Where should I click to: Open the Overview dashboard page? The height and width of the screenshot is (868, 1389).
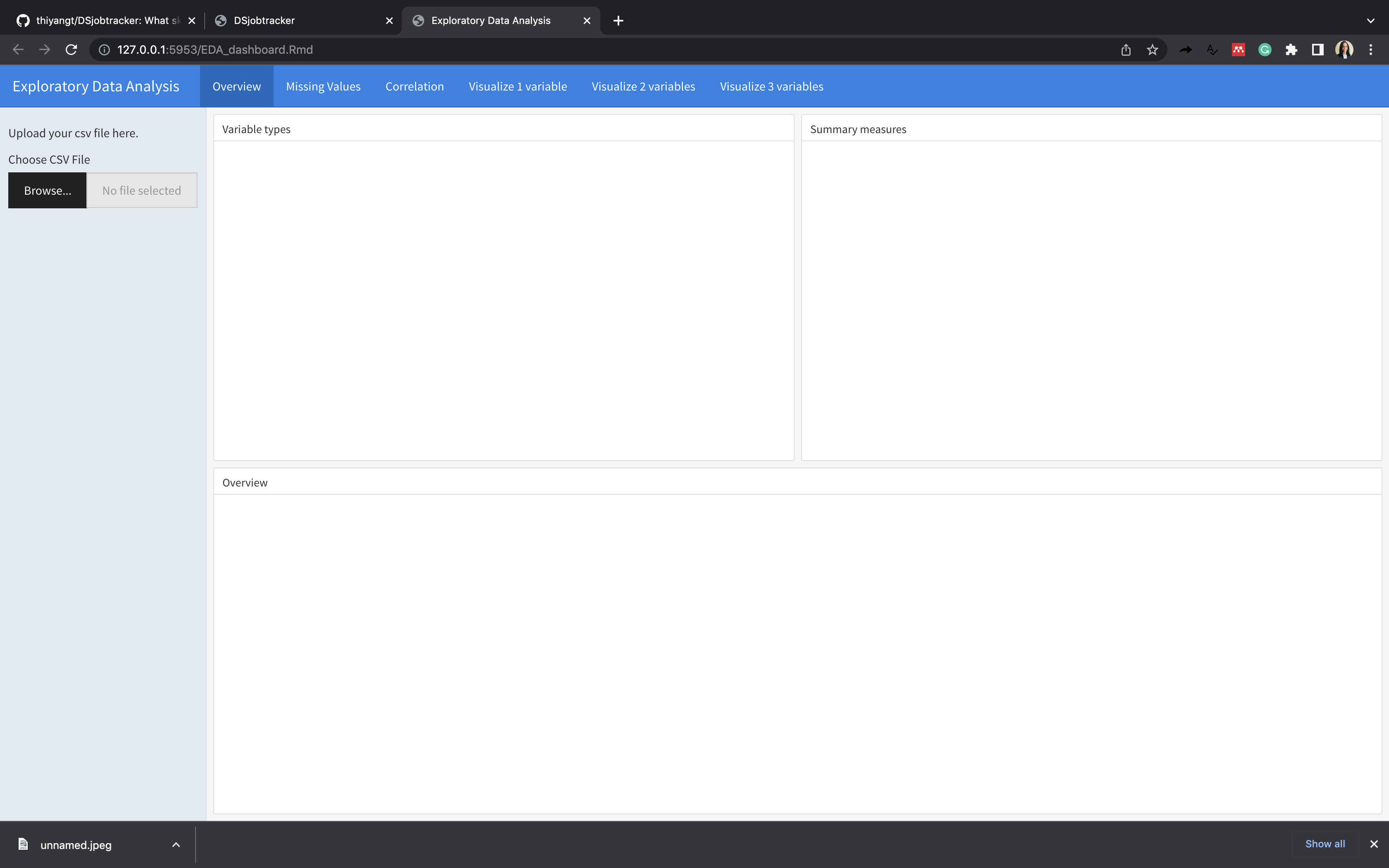(x=236, y=86)
